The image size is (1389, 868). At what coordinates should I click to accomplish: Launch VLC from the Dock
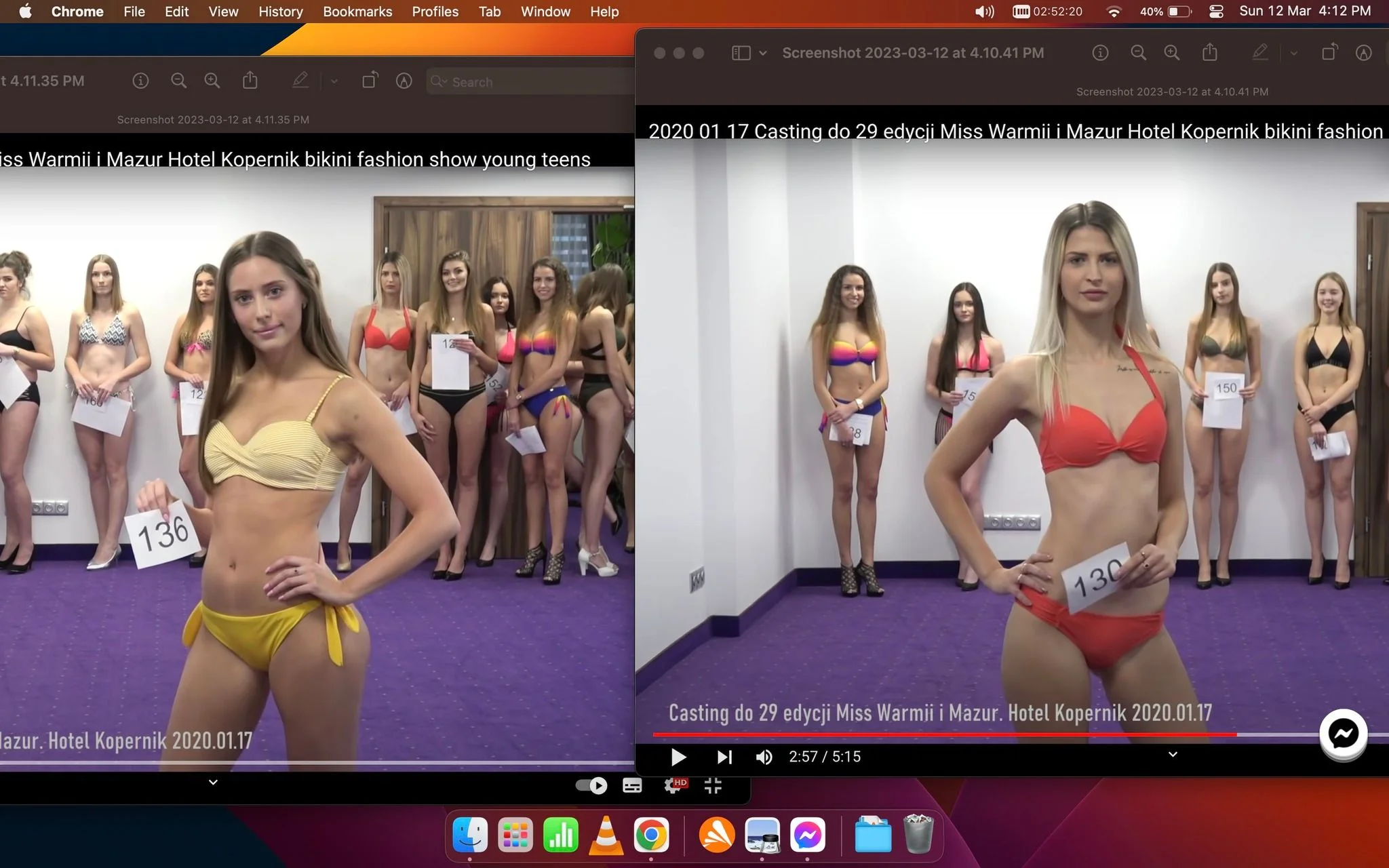[x=606, y=835]
